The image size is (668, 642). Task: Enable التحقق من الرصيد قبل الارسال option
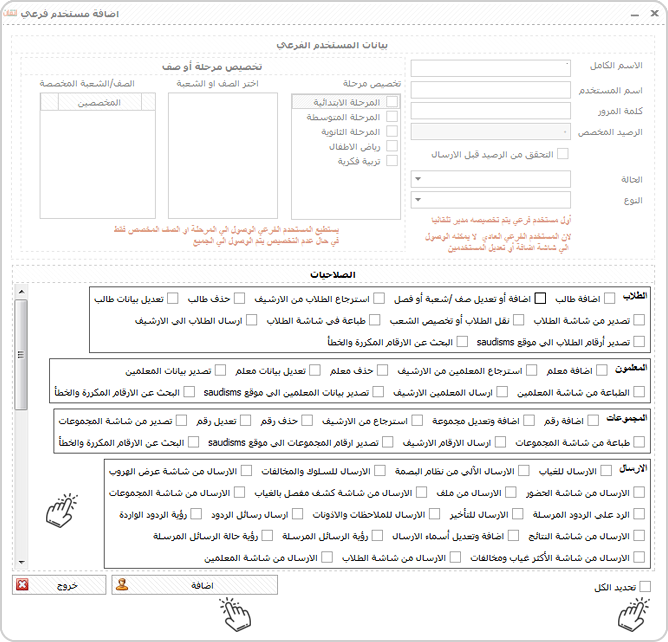pyautogui.click(x=563, y=154)
